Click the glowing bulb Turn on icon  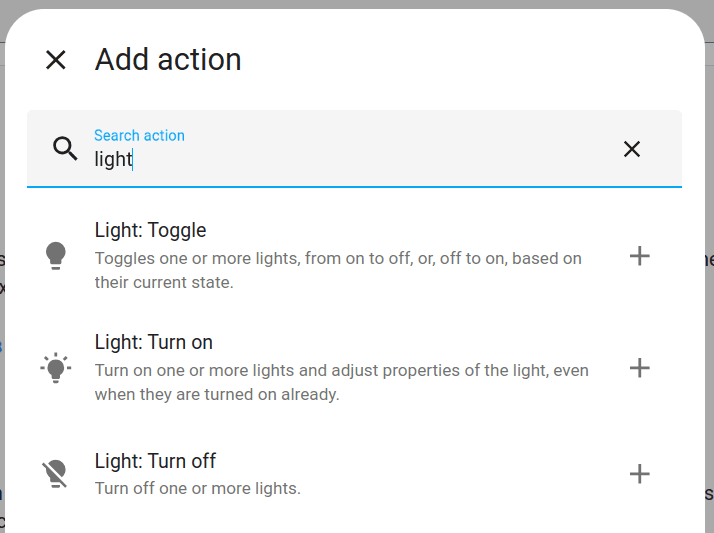pos(56,368)
